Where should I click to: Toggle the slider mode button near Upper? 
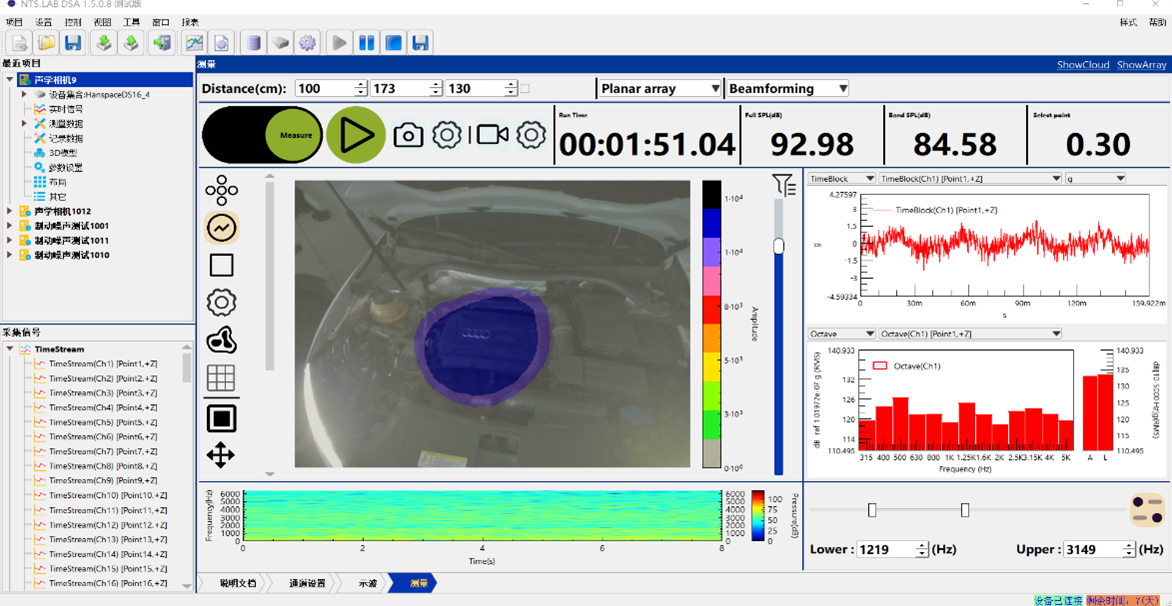pyautogui.click(x=1147, y=510)
